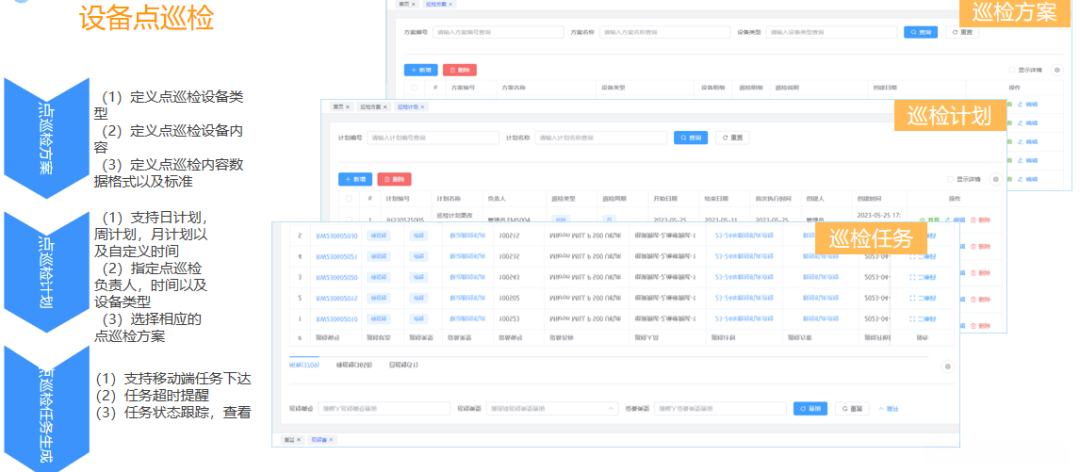1080x472 pixels.
Task: Close 巡检方案 tab in the 巡检计划 window
Action: [x=385, y=107]
